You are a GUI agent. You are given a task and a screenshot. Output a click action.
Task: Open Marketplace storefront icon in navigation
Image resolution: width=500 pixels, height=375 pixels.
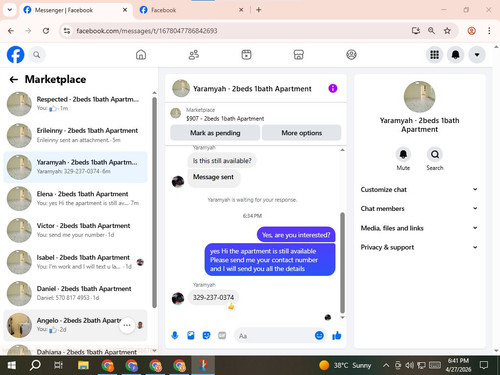(x=299, y=55)
